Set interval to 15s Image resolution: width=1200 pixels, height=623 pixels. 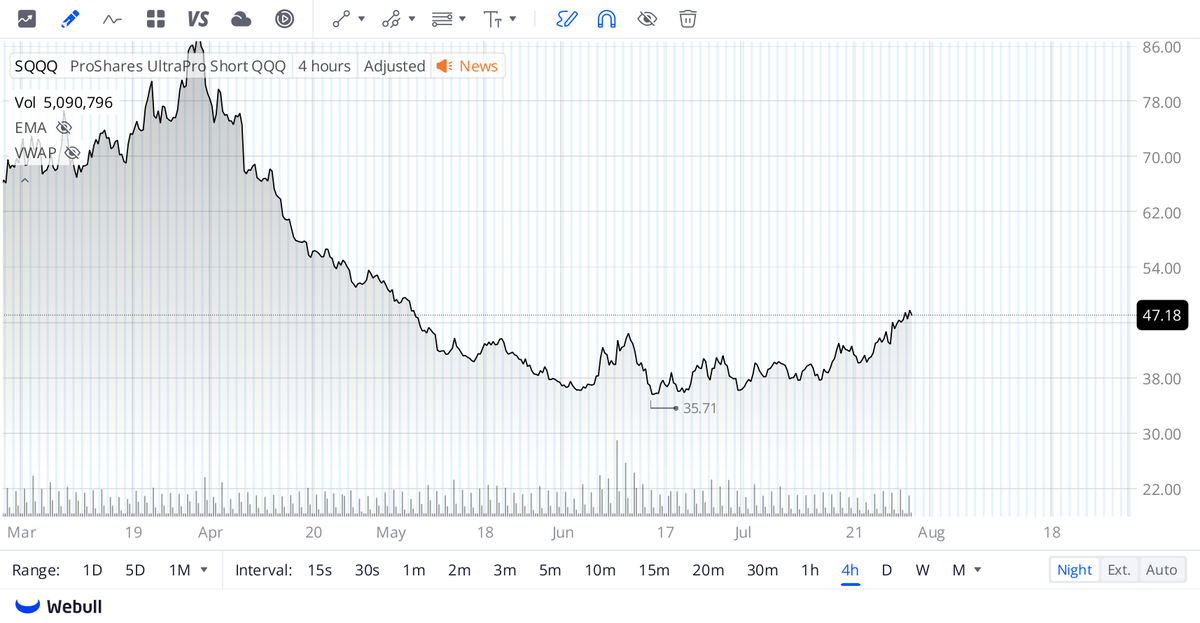pos(319,570)
